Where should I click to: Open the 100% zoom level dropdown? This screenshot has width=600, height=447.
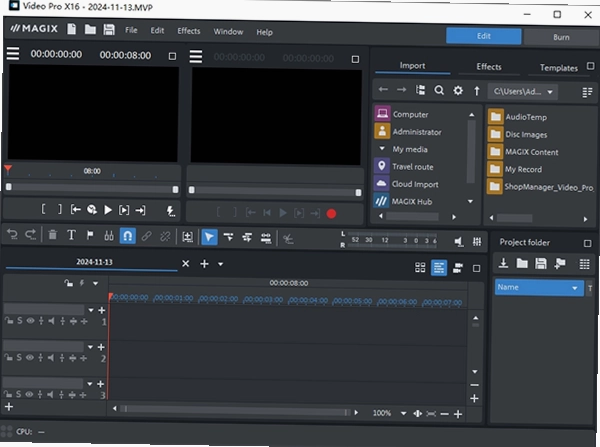coord(403,413)
